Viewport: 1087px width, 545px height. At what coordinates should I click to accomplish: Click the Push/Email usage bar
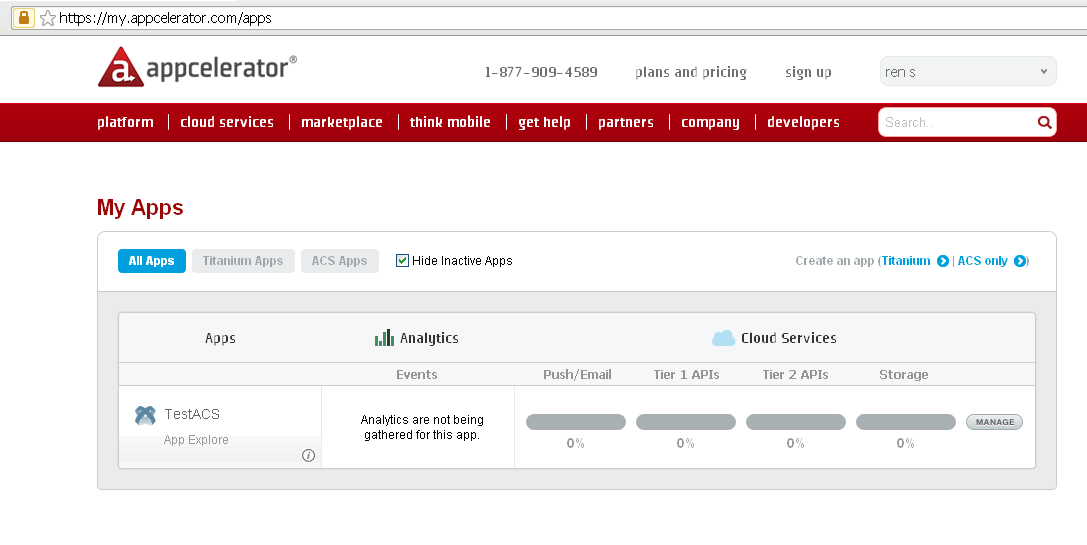pos(575,422)
